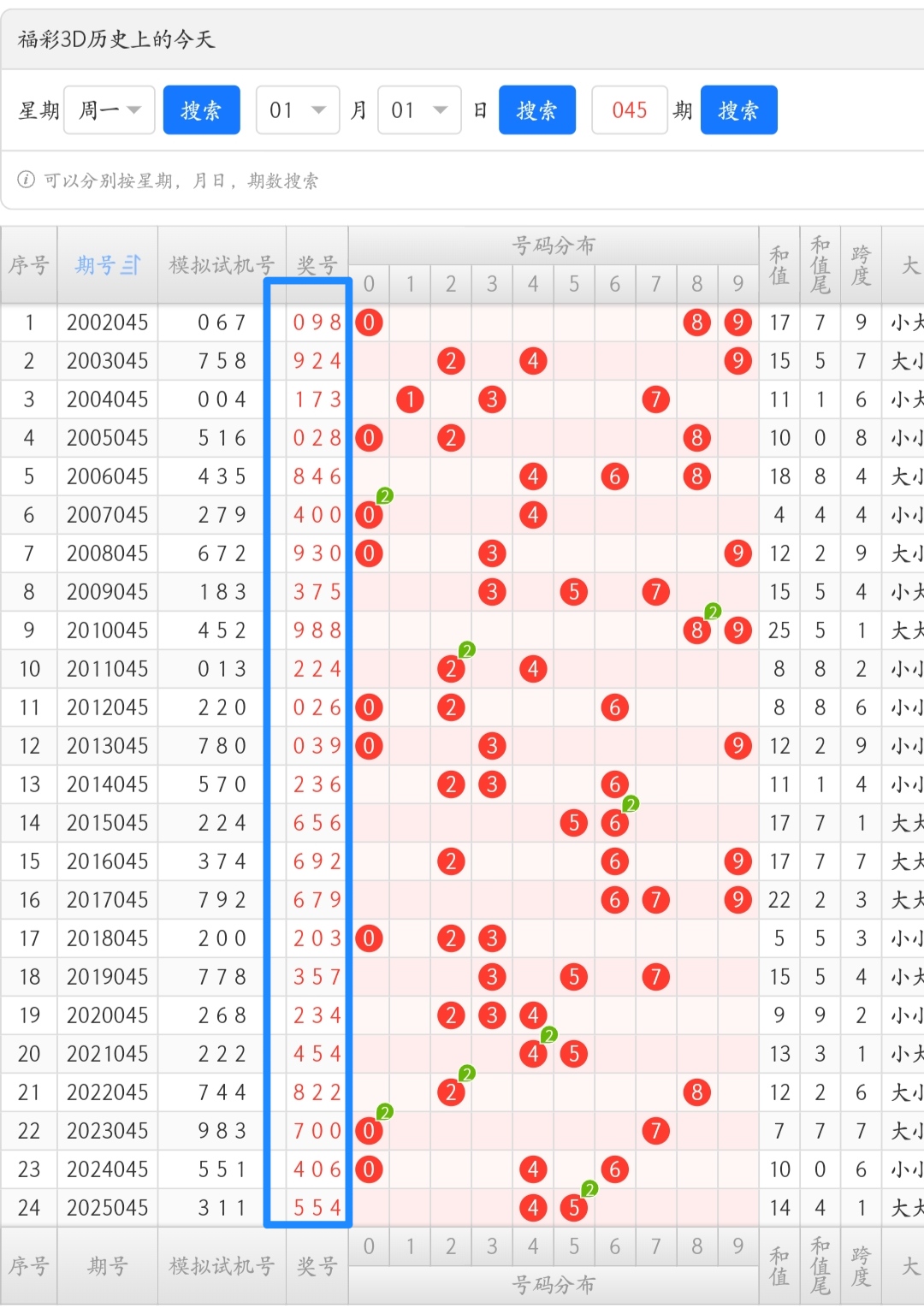Click the sum value 22 in row 16

point(779,900)
